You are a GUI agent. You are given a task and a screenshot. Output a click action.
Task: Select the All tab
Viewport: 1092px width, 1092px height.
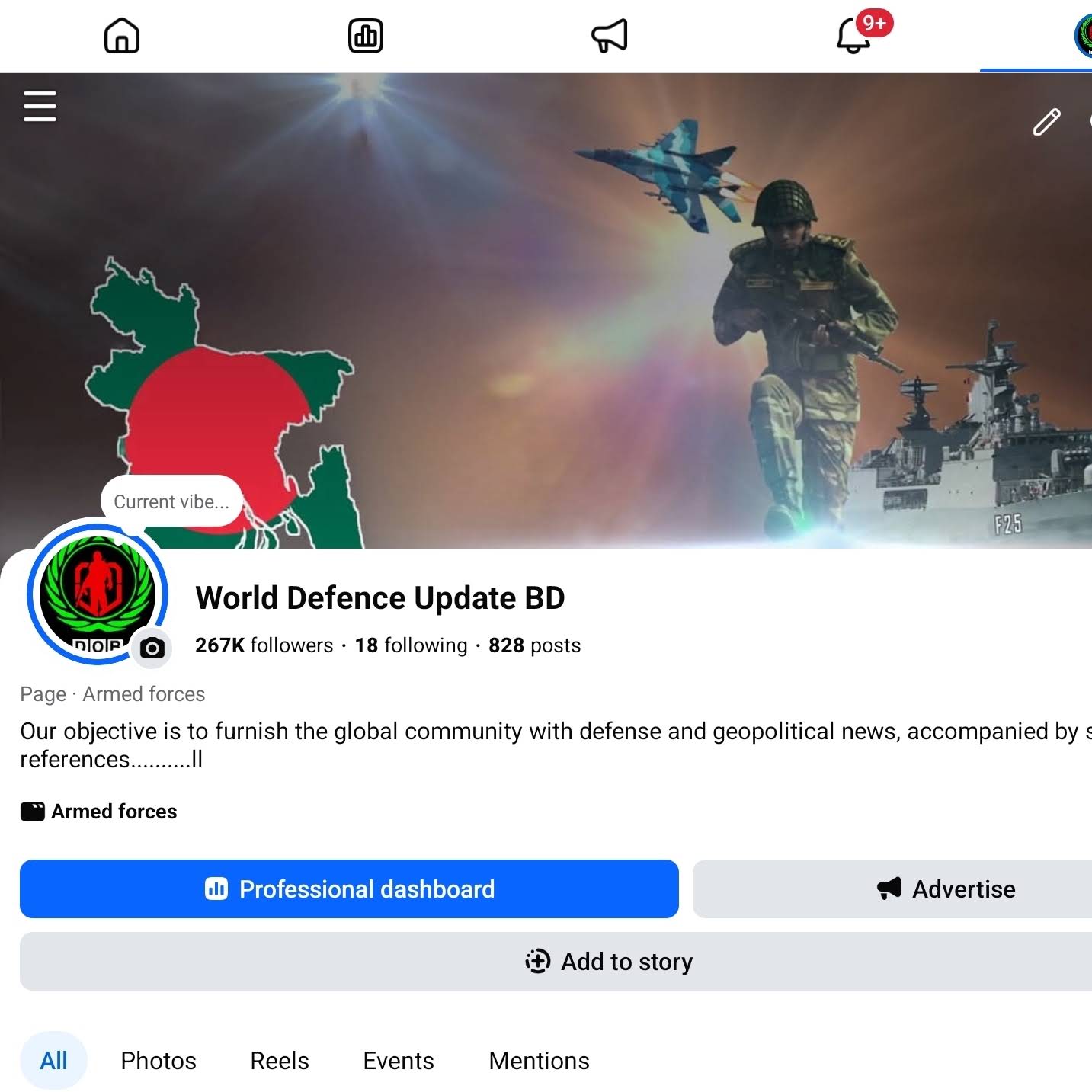pos(53,1061)
